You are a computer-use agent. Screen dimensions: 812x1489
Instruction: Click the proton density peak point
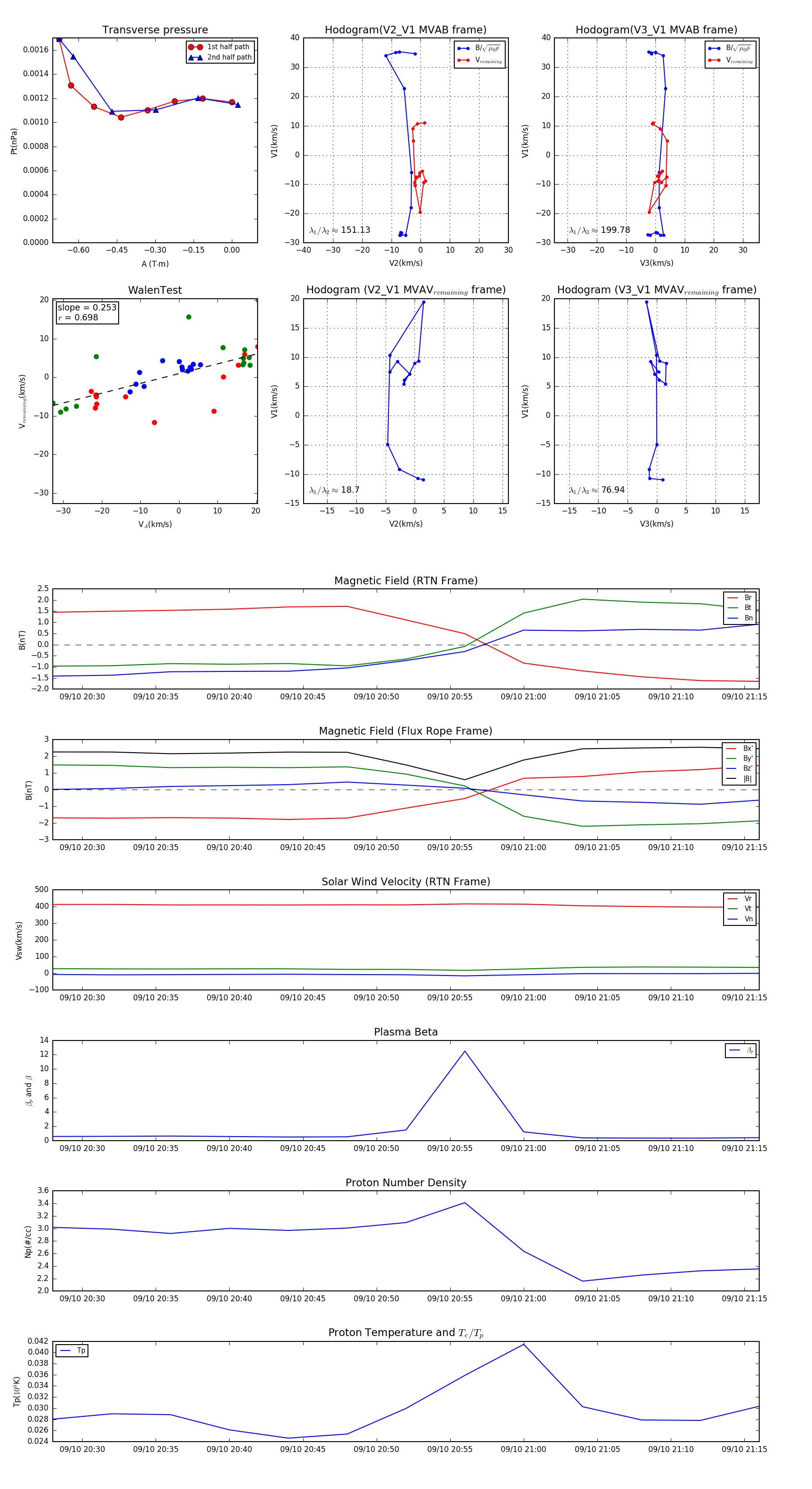pos(465,1203)
